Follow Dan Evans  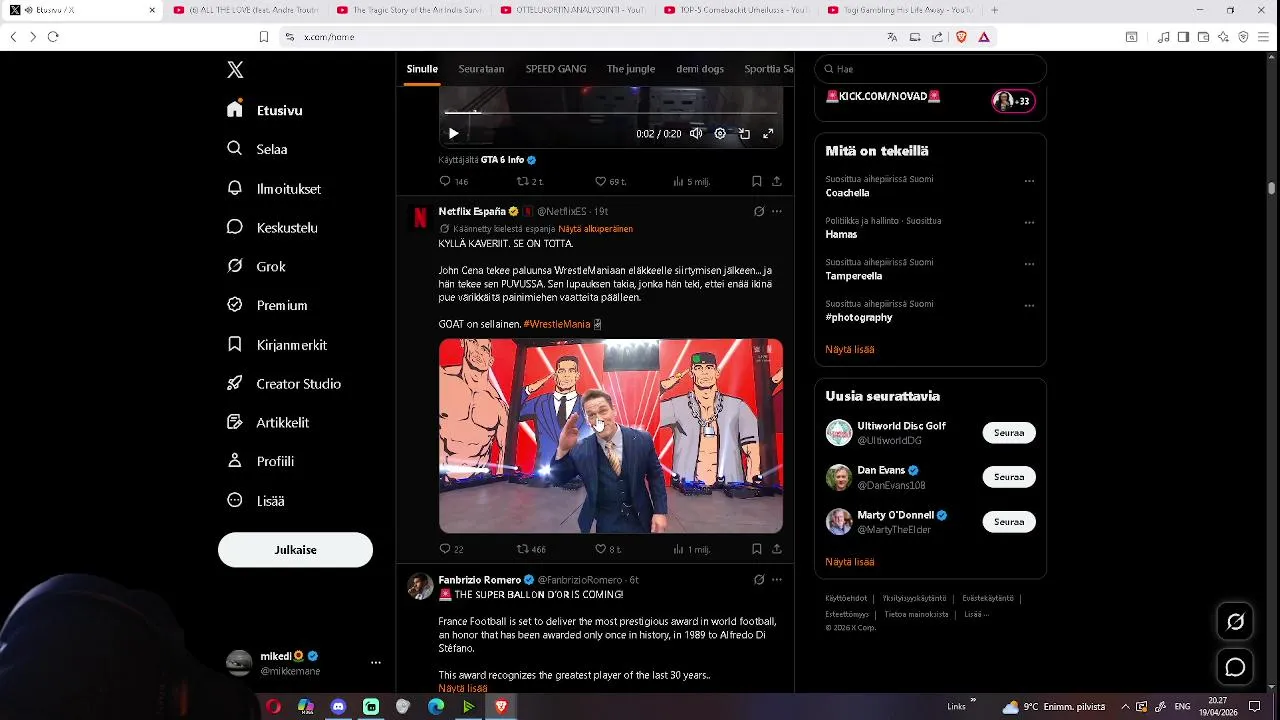pos(1009,477)
